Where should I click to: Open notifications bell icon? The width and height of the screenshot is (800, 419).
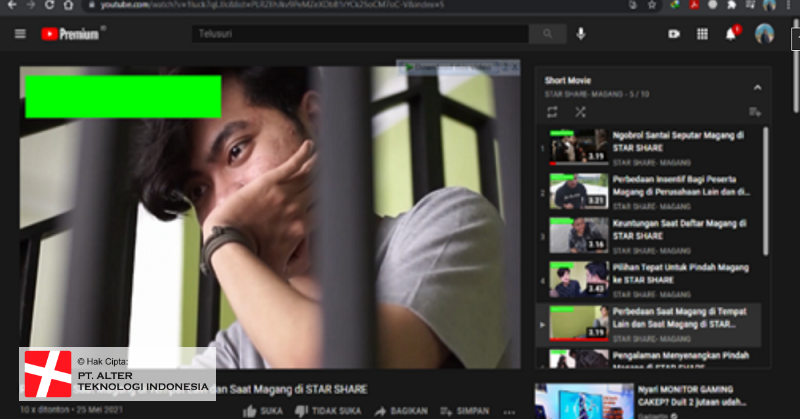731,34
